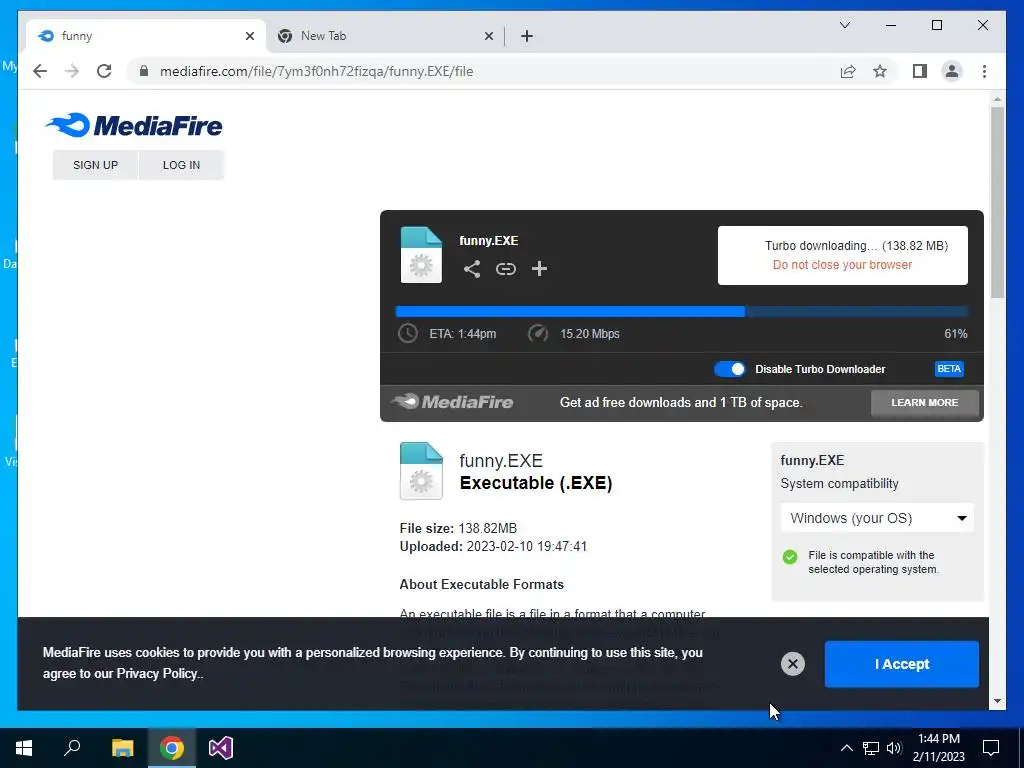Image resolution: width=1024 pixels, height=768 pixels.
Task: Click the 'ETA: 1:44pm' text
Action: [462, 334]
